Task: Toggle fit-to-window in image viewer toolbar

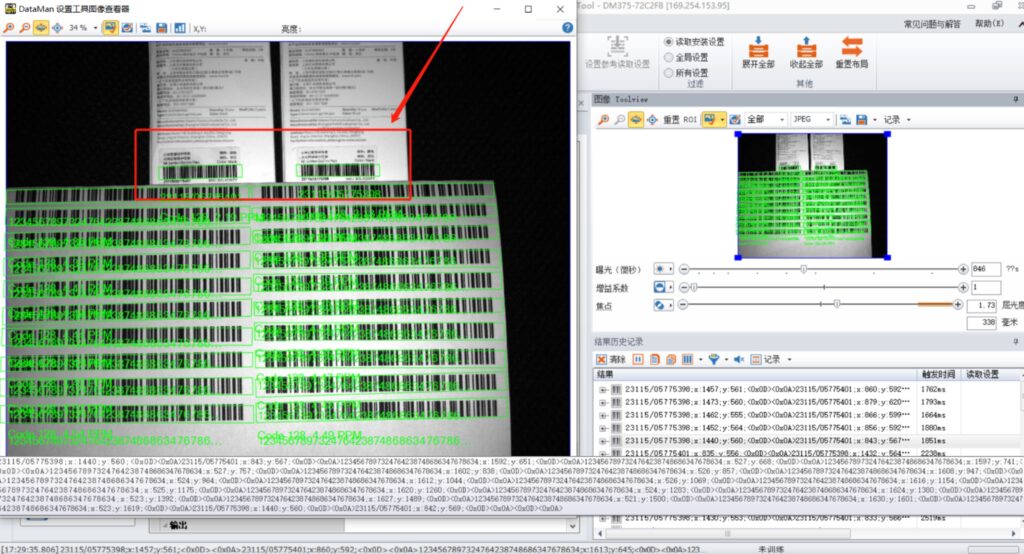Action: tap(40, 28)
